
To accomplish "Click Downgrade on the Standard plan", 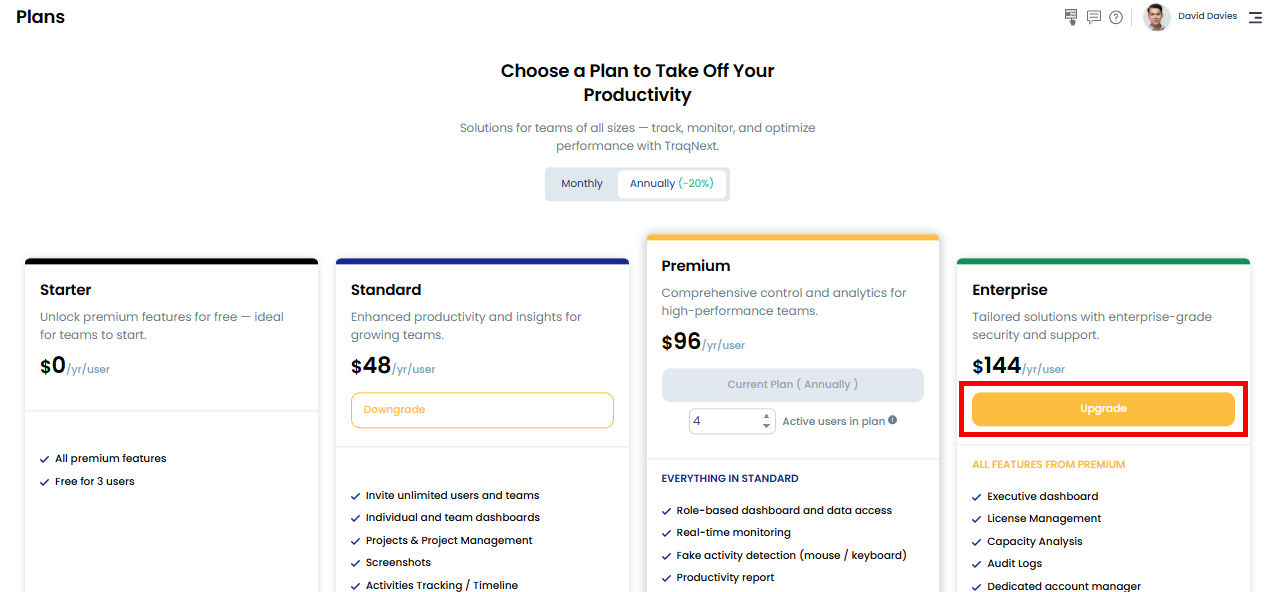I will (x=482, y=410).
